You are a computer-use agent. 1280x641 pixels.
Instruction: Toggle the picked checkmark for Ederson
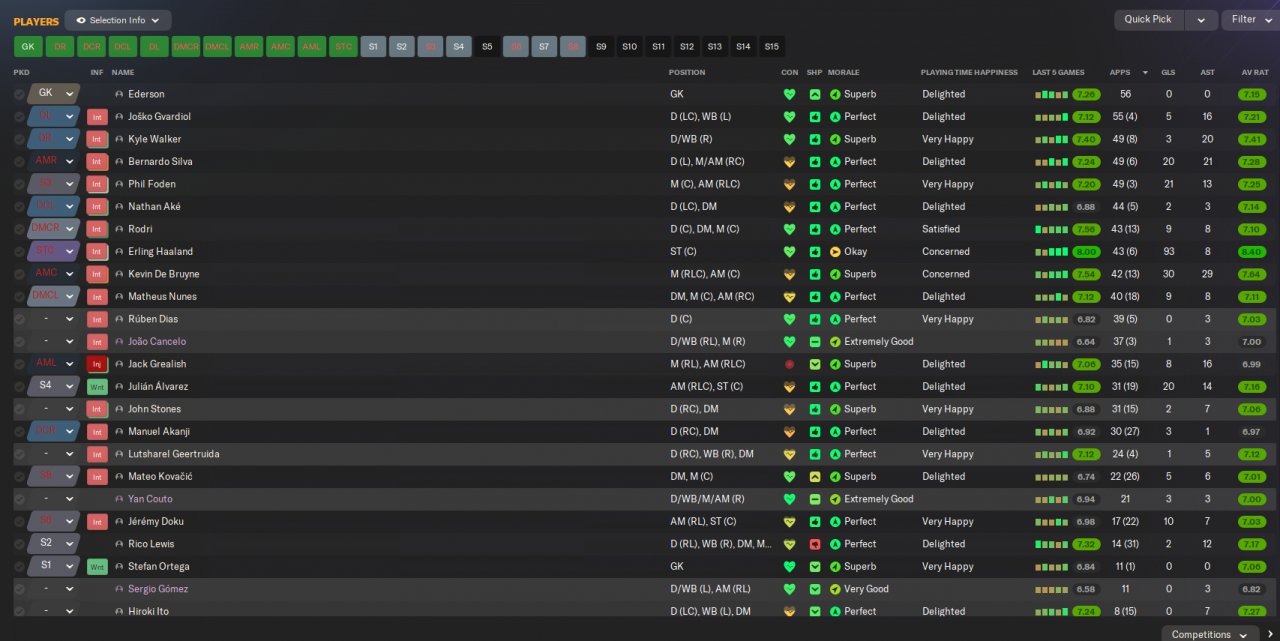pos(19,94)
